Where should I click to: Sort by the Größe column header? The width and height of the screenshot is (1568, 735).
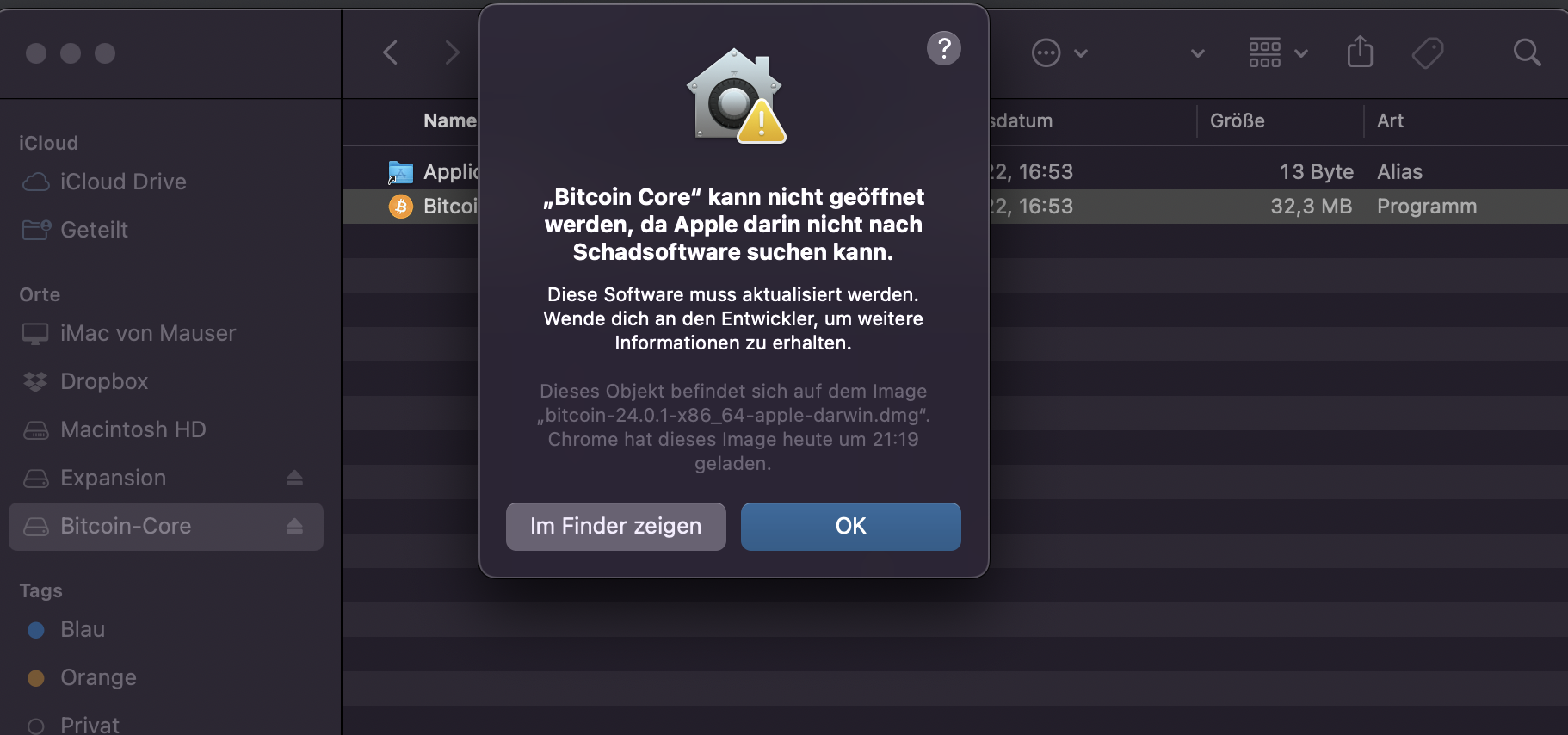(1237, 120)
